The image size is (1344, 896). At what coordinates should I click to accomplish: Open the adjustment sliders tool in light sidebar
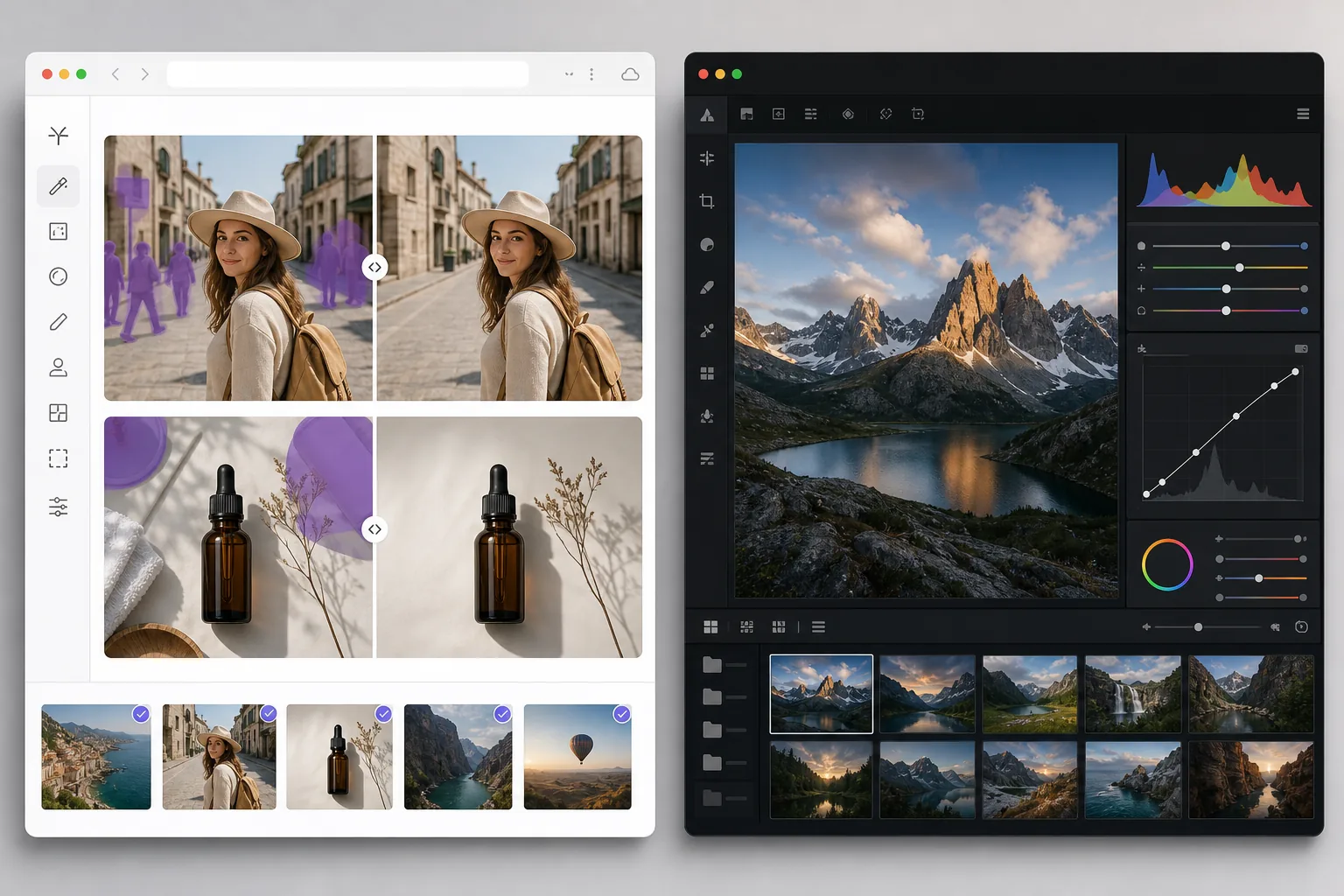point(58,507)
